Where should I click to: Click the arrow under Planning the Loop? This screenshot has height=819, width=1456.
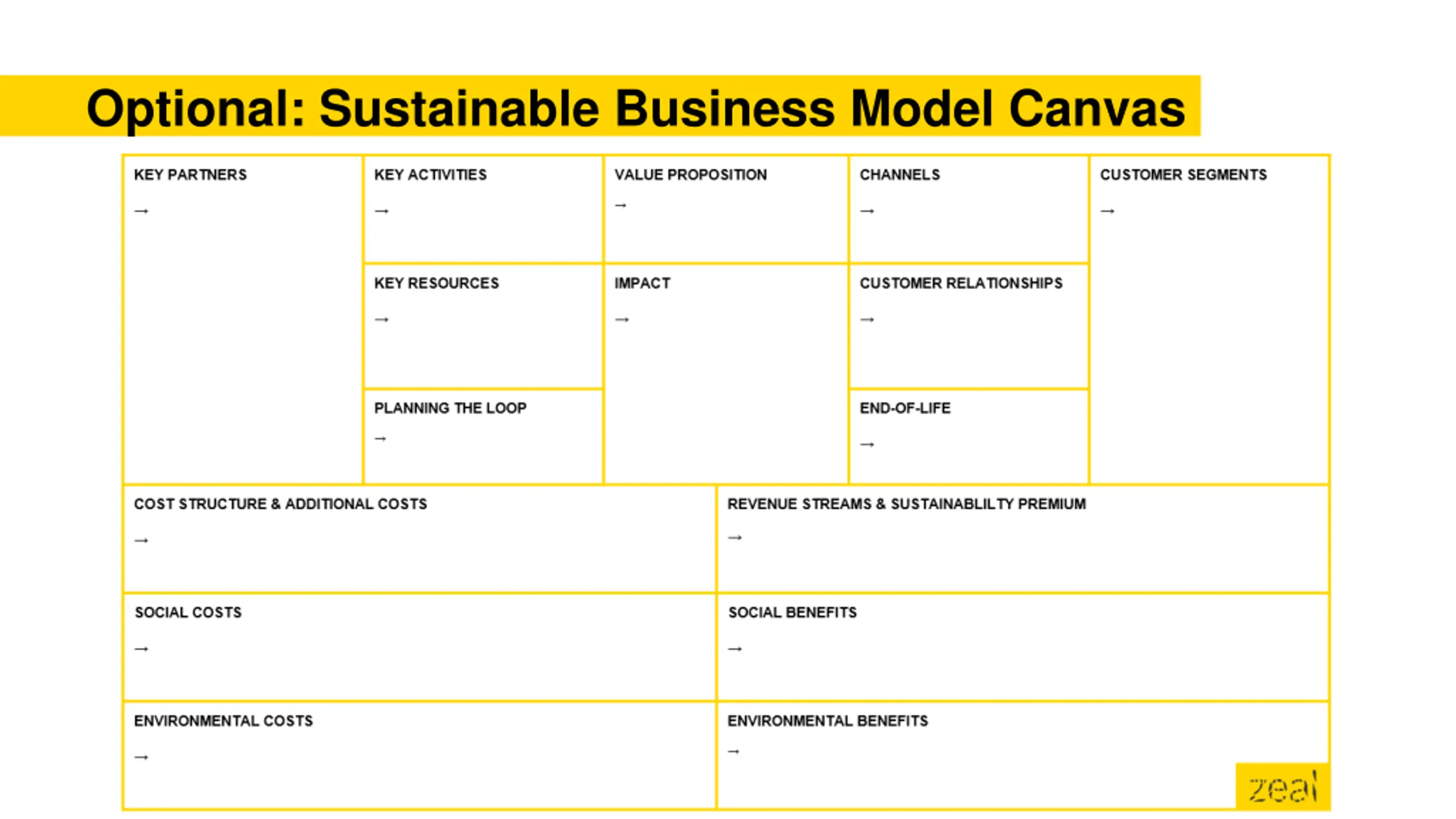[x=380, y=439]
